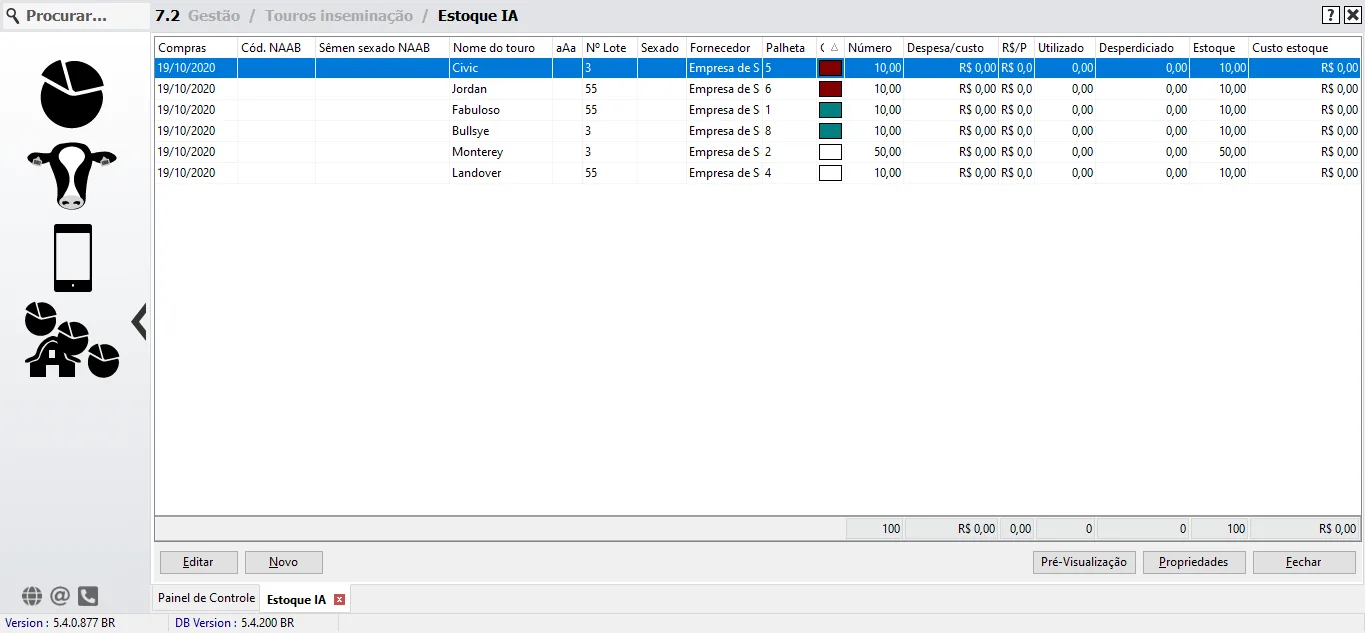Open Propriedades button
The height and width of the screenshot is (633, 1365).
click(x=1193, y=562)
